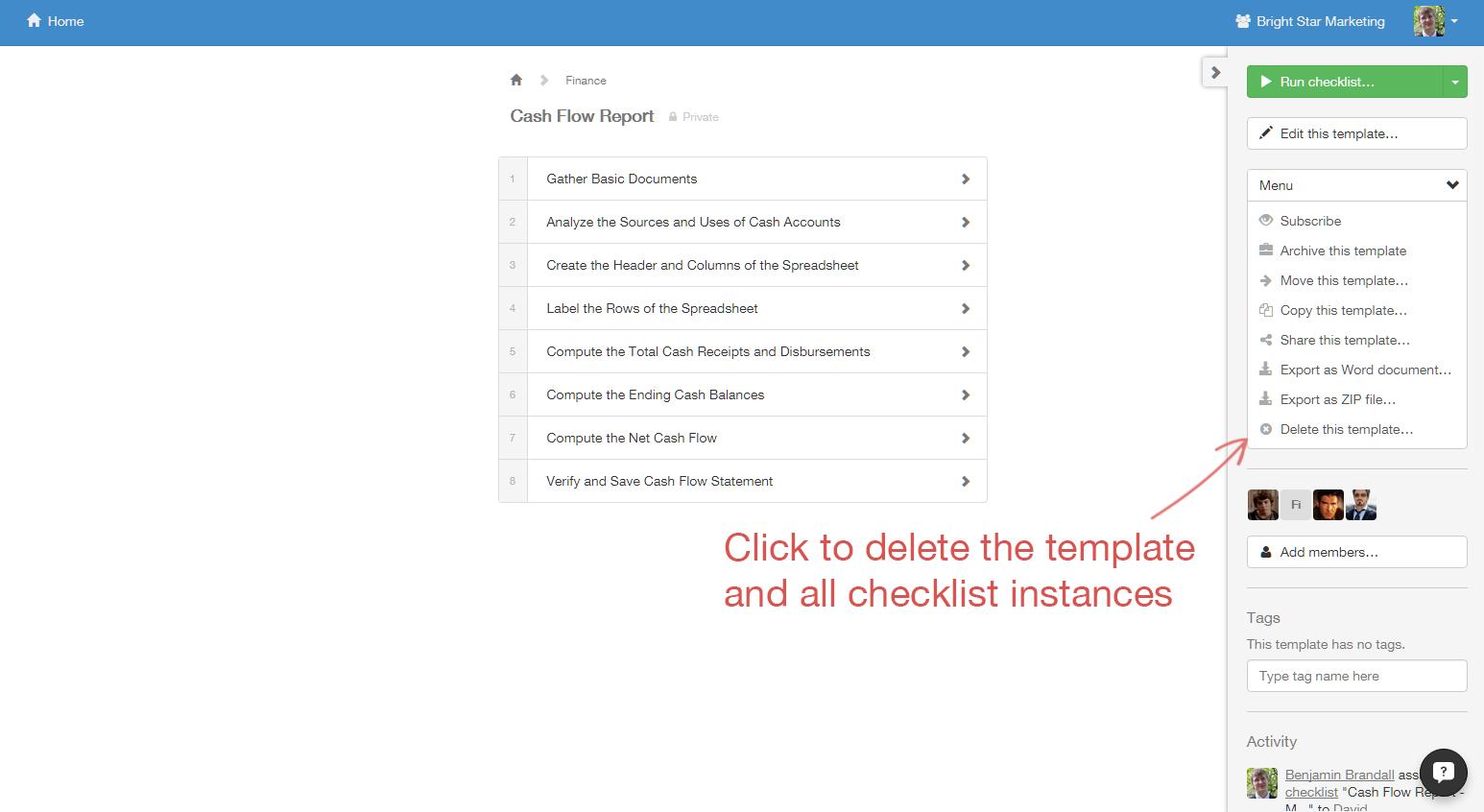The height and width of the screenshot is (812, 1484).
Task: Click the home icon in the breadcrumb
Action: [x=516, y=81]
